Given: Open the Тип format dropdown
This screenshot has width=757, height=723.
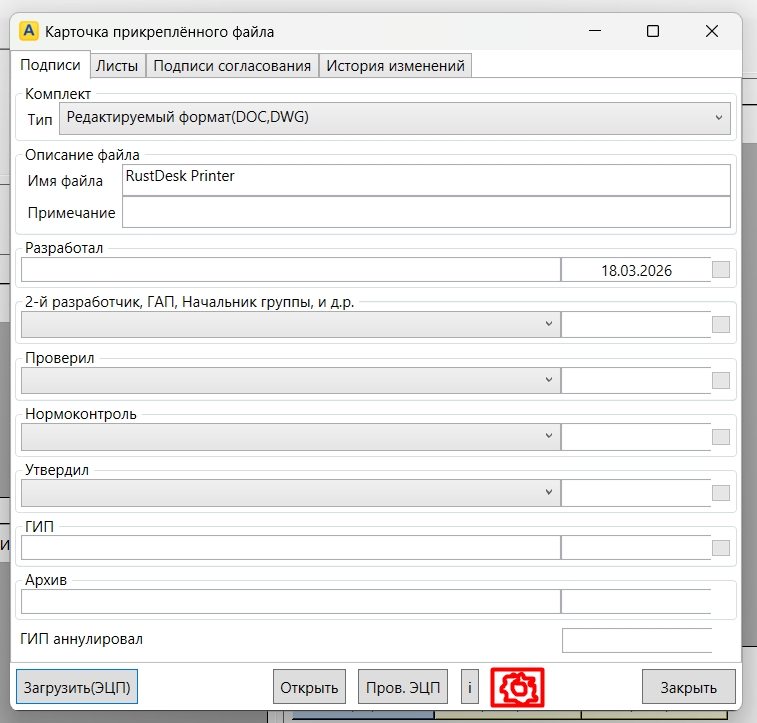Looking at the screenshot, I should pyautogui.click(x=395, y=118).
